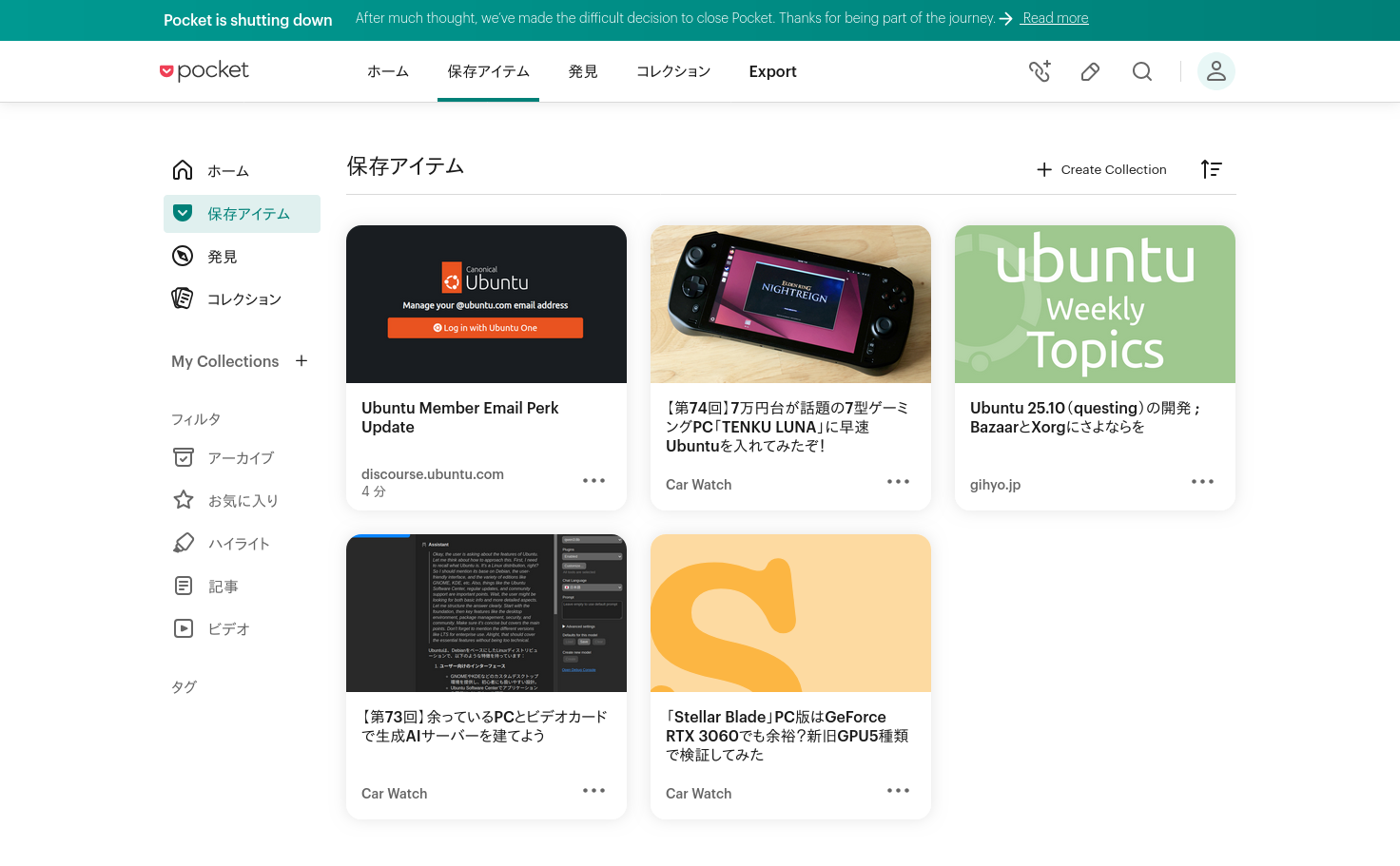Click the bulk edit pencil icon
This screenshot has height=866, width=1400.
click(x=1090, y=71)
